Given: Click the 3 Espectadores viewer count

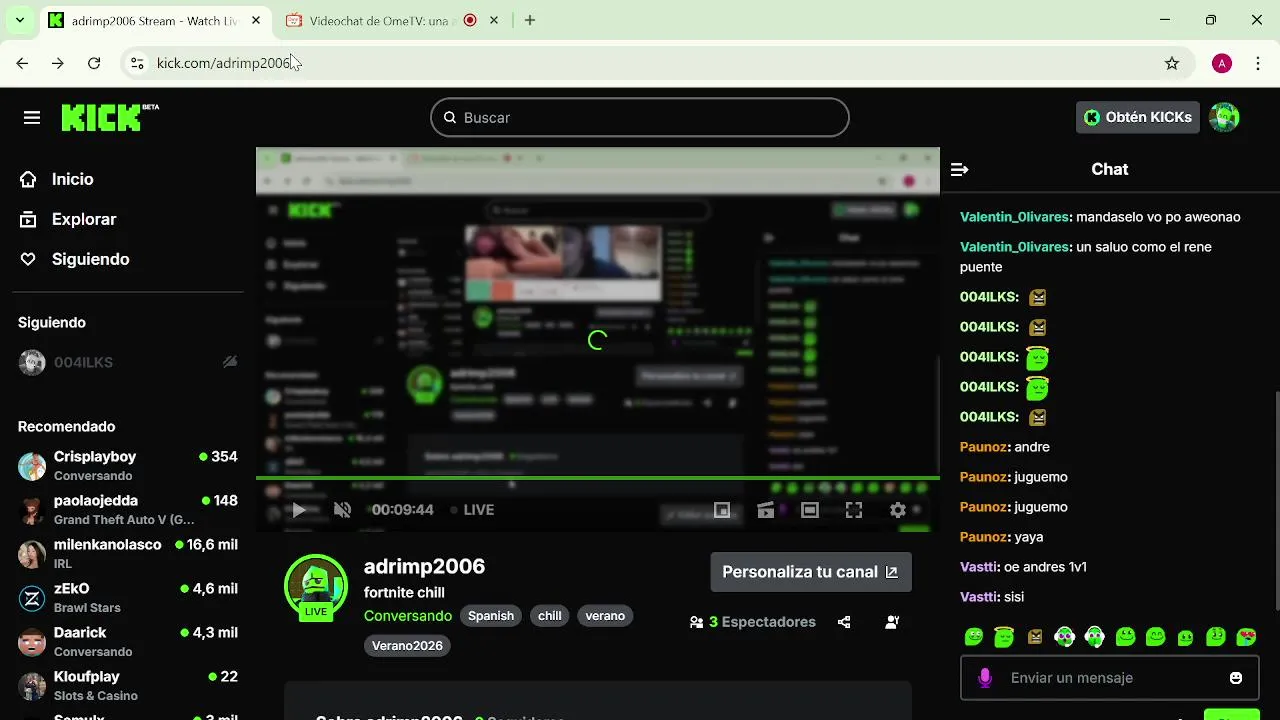Looking at the screenshot, I should [x=753, y=622].
